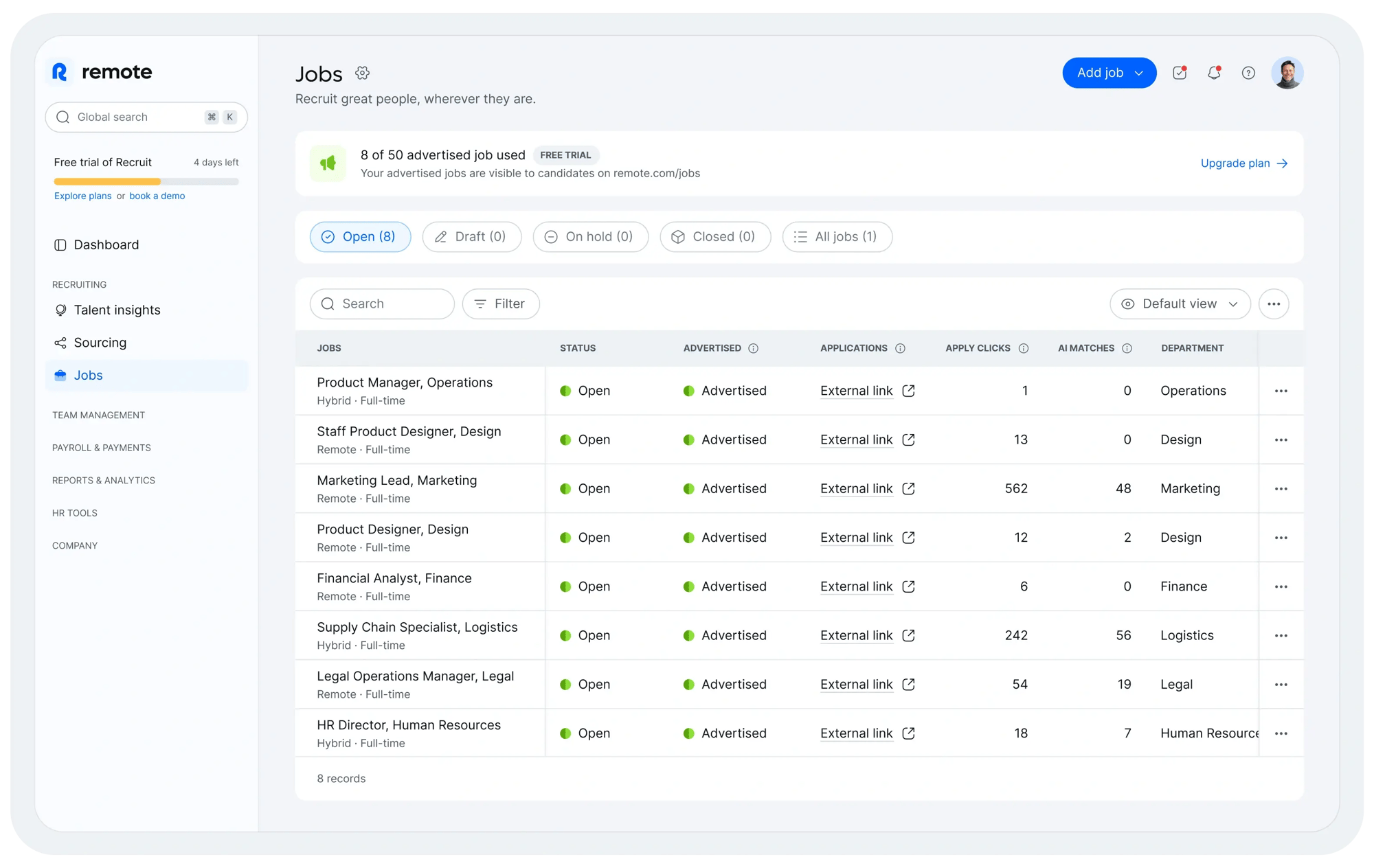
Task: Open Jobs settings gear icon
Action: point(362,73)
